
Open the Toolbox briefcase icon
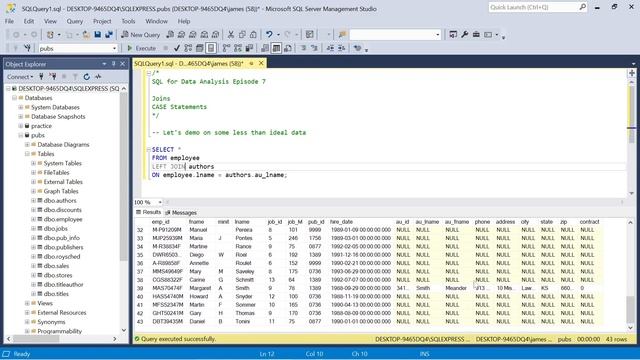[476, 35]
